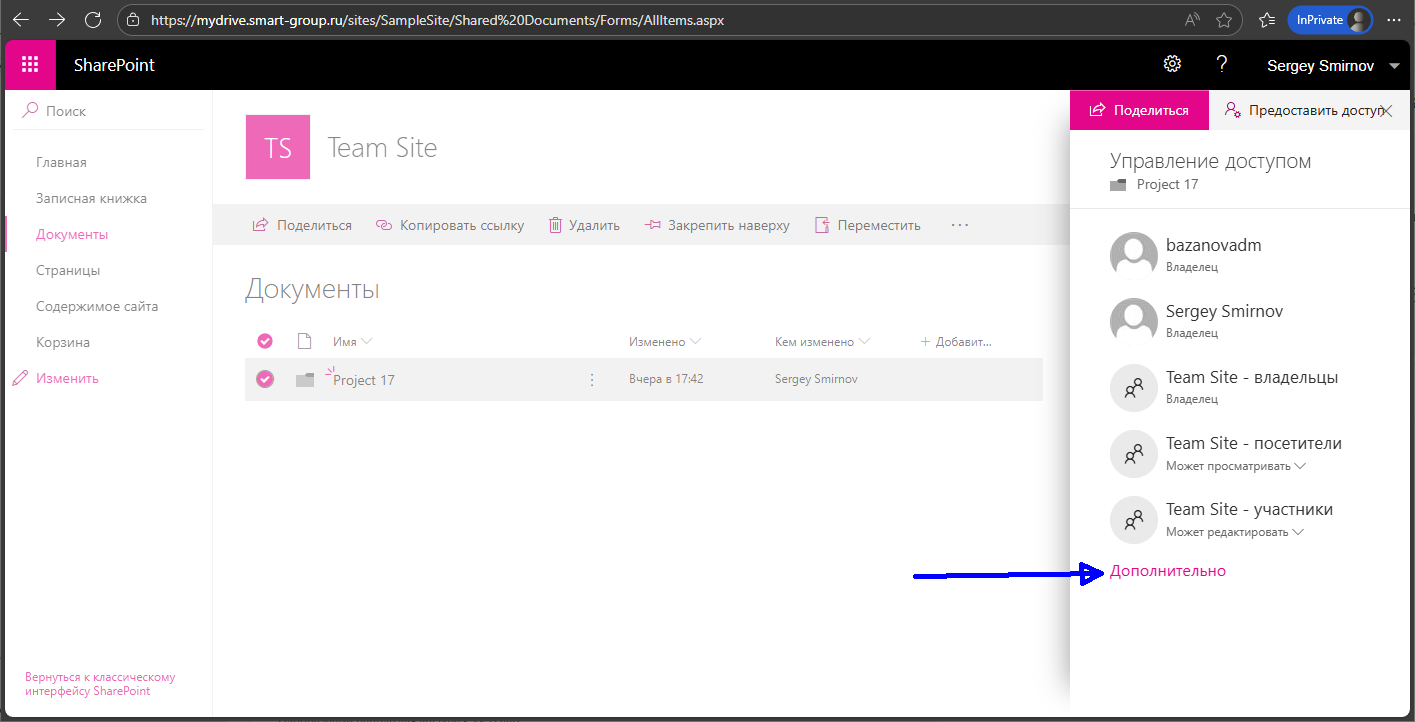
Task: Click the help question mark icon
Action: [x=1221, y=65]
